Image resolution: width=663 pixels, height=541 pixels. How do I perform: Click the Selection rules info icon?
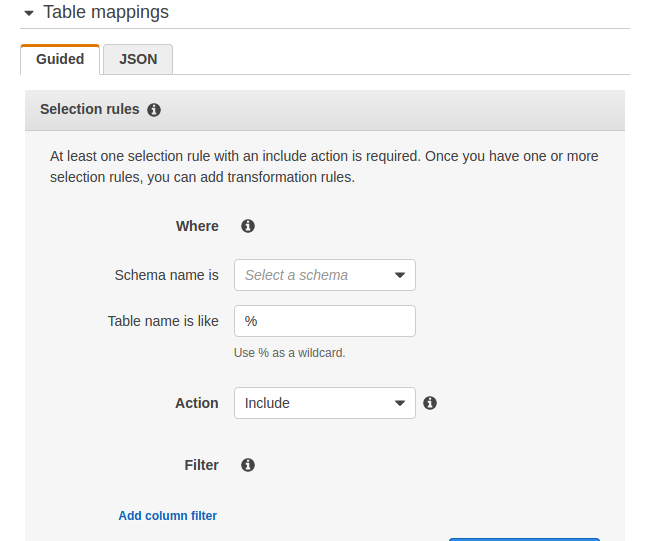(154, 110)
